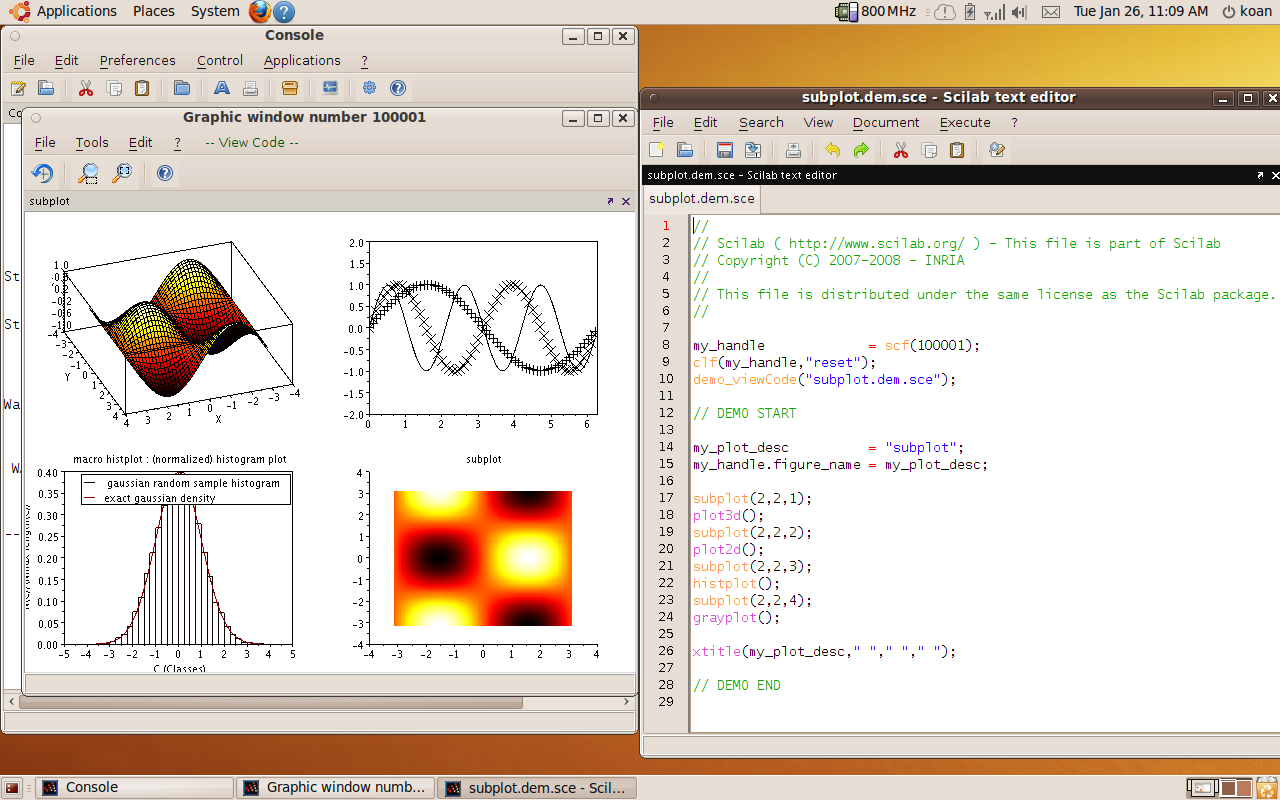The height and width of the screenshot is (800, 1280).
Task: Open Preferences menu in Console window
Action: [137, 60]
